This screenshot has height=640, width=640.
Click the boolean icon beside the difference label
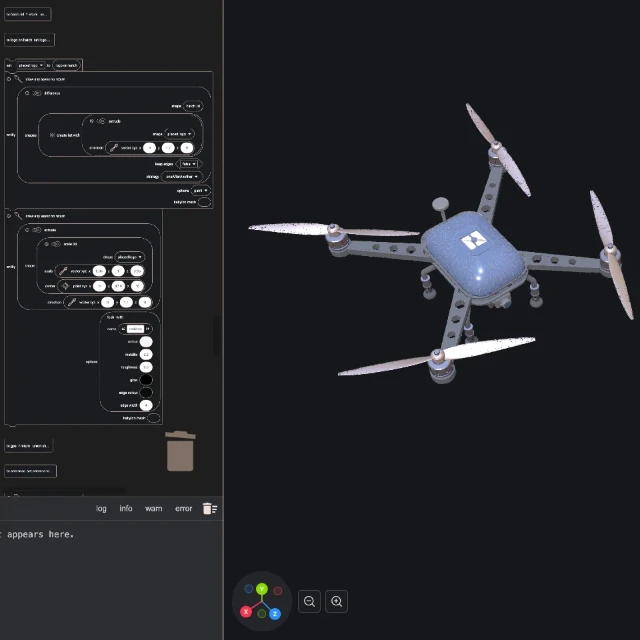click(x=37, y=93)
